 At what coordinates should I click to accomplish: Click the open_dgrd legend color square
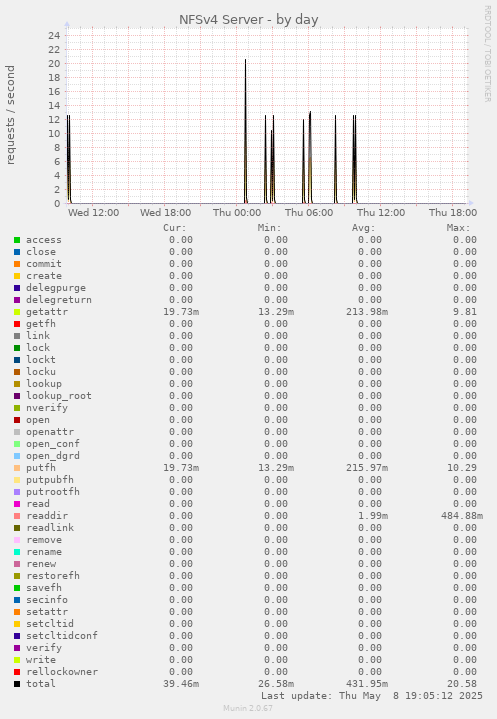(x=17, y=456)
